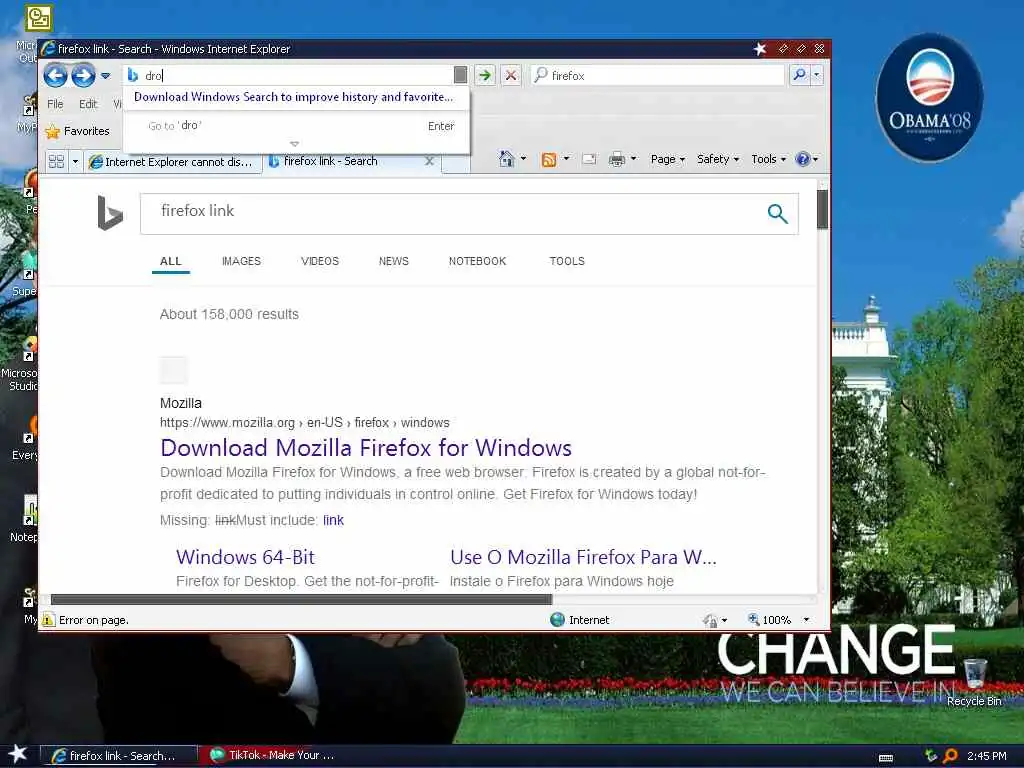The image size is (1024, 768).
Task: Click the keyboard tray icon
Action: (886, 758)
